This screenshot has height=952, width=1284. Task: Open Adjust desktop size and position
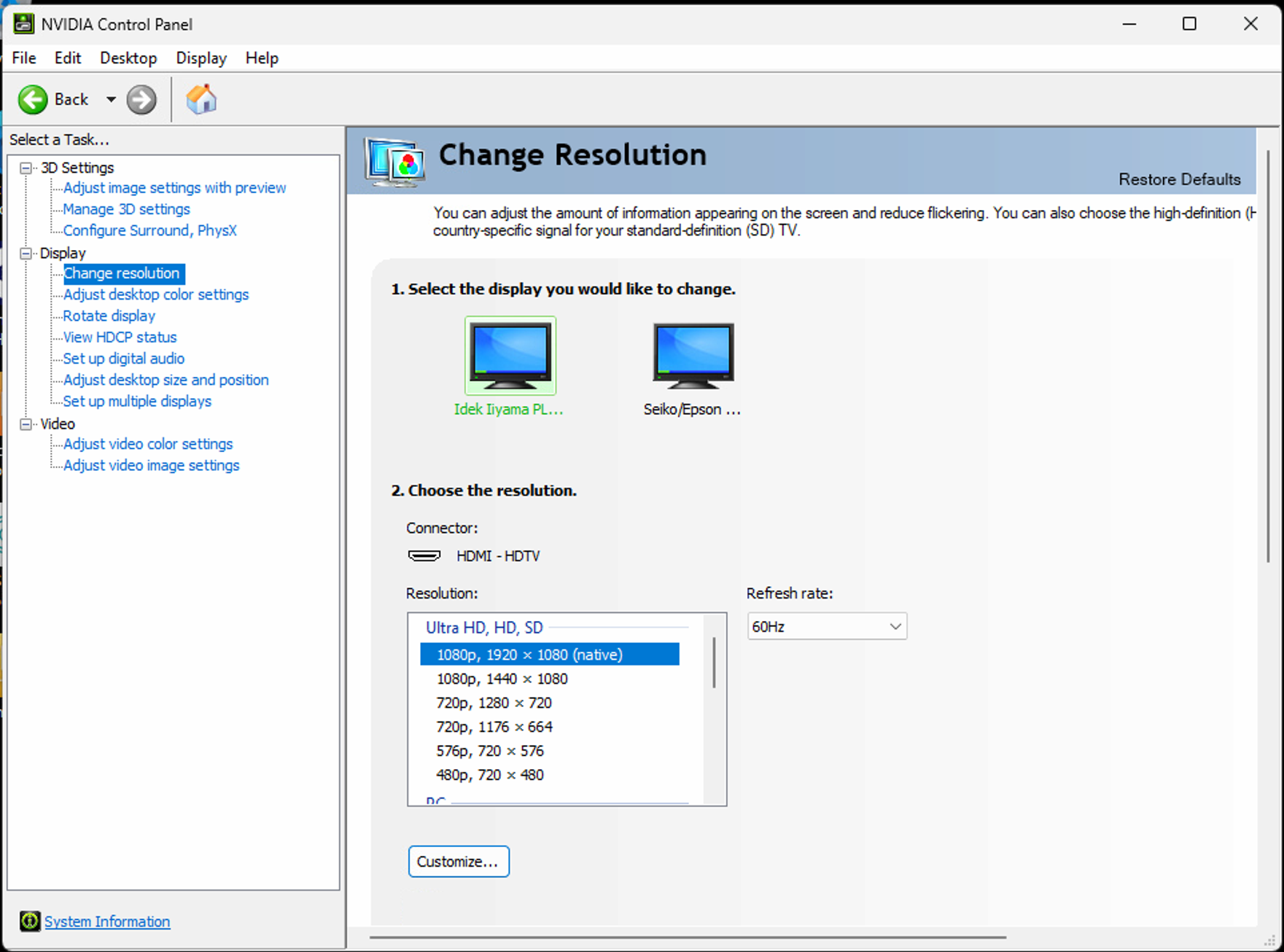[166, 380]
